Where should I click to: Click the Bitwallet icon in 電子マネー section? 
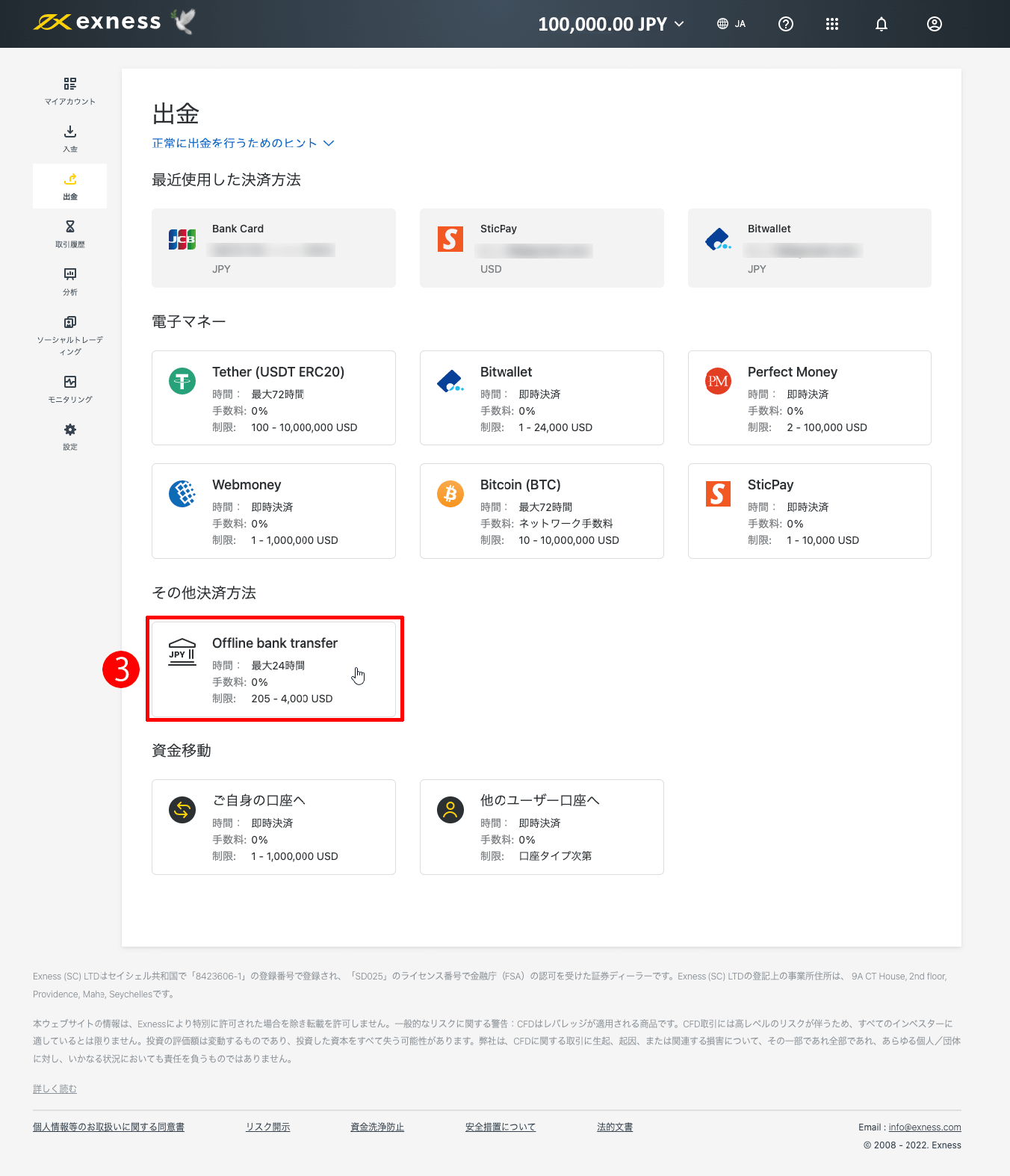[450, 382]
